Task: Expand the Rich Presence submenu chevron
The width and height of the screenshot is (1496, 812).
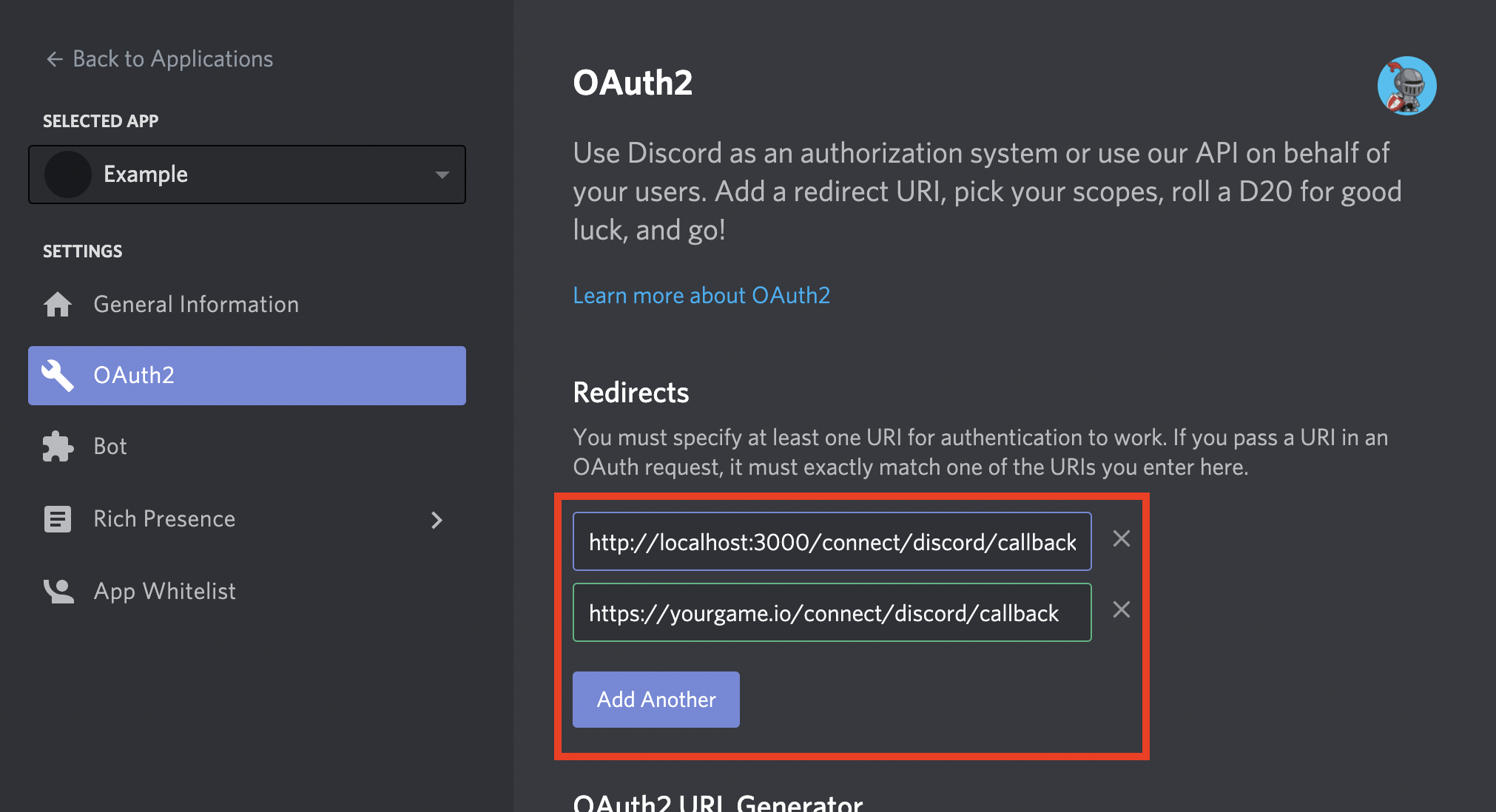Action: [437, 520]
